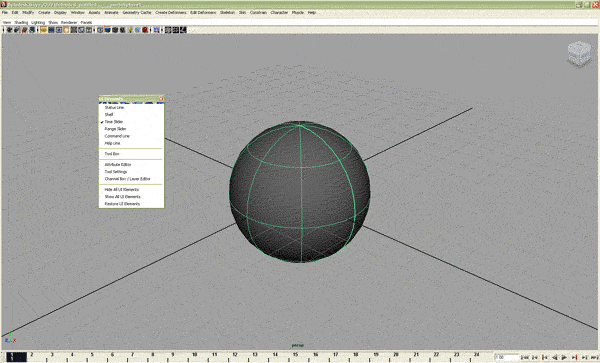Image resolution: width=600 pixels, height=363 pixels.
Task: Uncheck Time Slider in UI Elements menu
Action: tap(131, 122)
